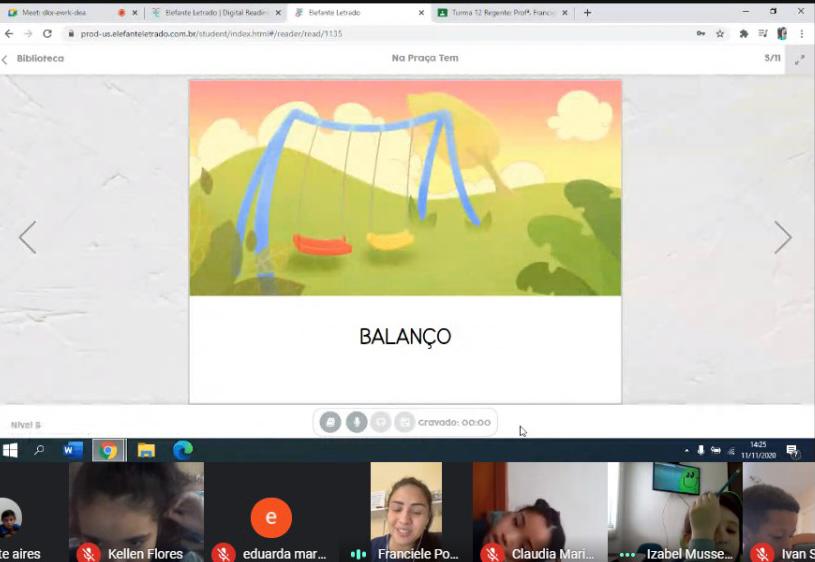Go to the previous book page
This screenshot has height=562, width=815.
(x=28, y=237)
